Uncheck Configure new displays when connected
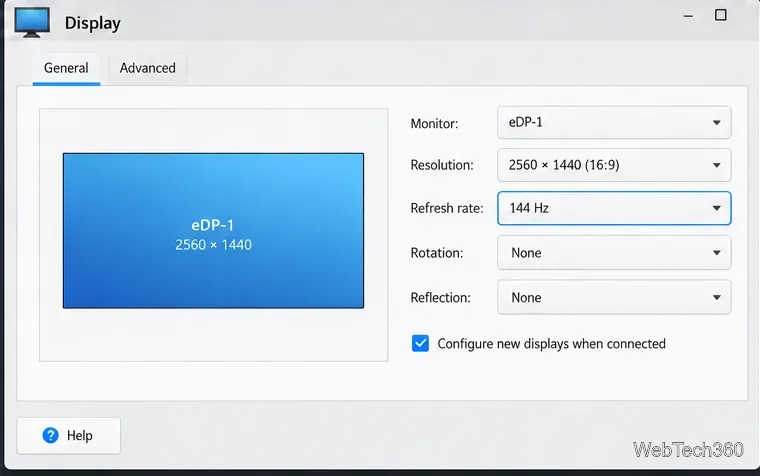Screen dimensions: 760x476 coord(420,343)
